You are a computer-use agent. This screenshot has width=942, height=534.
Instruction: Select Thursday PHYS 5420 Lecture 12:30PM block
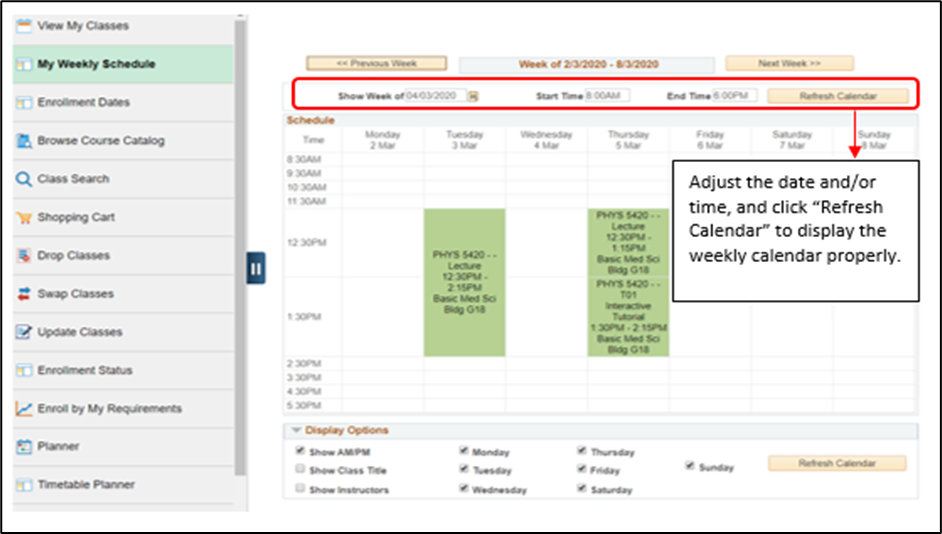pyautogui.click(x=628, y=243)
